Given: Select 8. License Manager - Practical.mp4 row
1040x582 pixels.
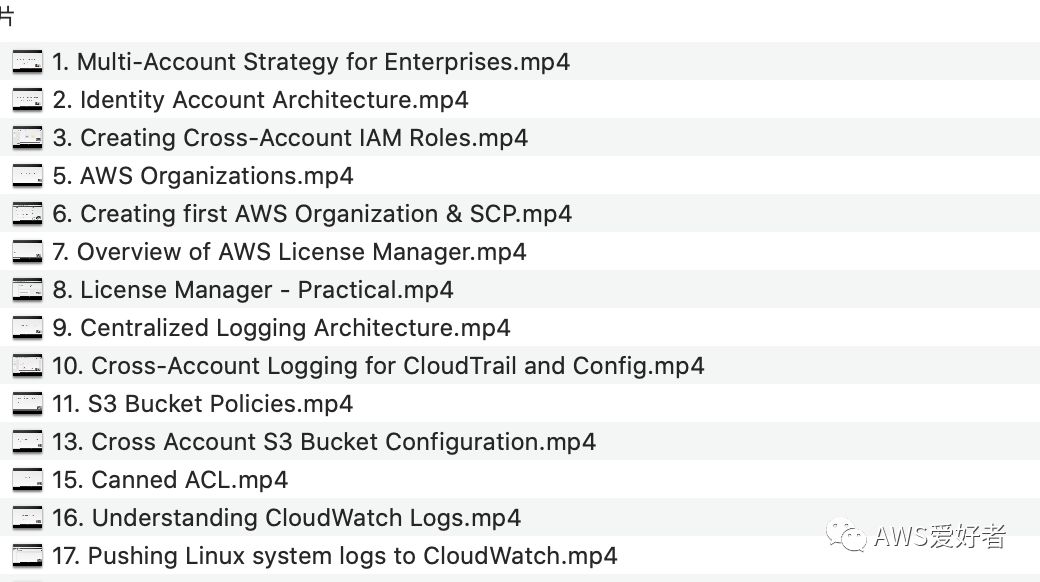Looking at the screenshot, I should click(x=253, y=290).
